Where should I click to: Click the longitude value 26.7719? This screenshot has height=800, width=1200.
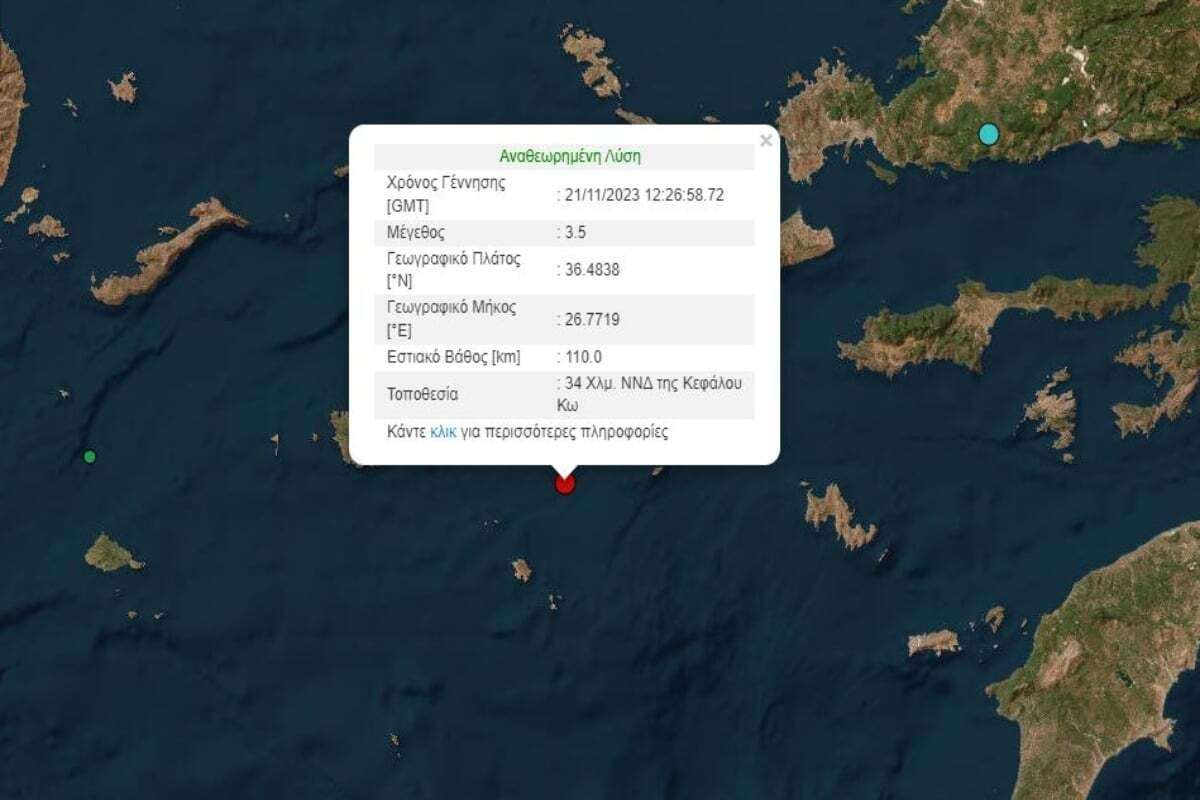click(592, 319)
